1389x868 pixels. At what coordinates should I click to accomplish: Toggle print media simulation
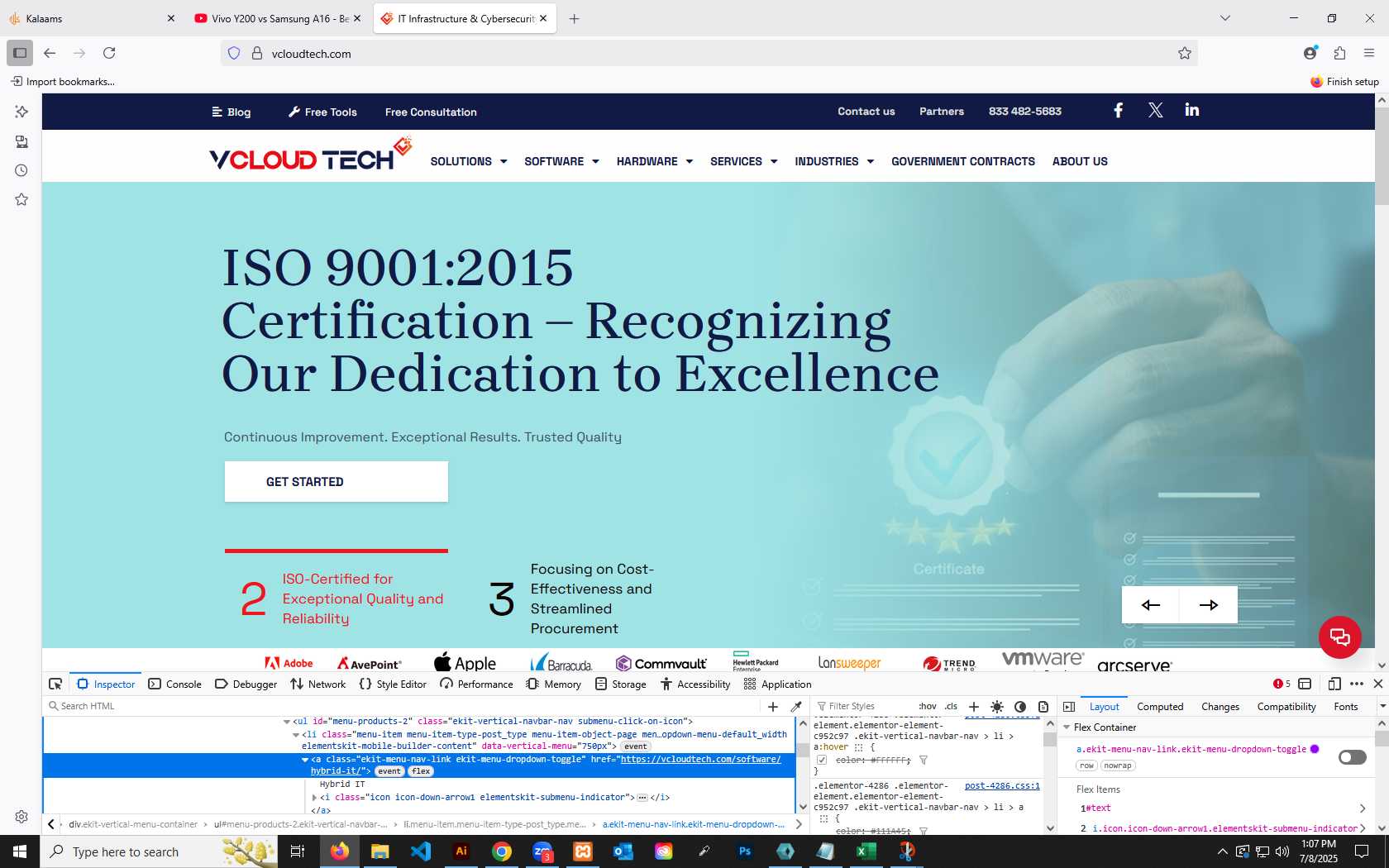[1043, 706]
